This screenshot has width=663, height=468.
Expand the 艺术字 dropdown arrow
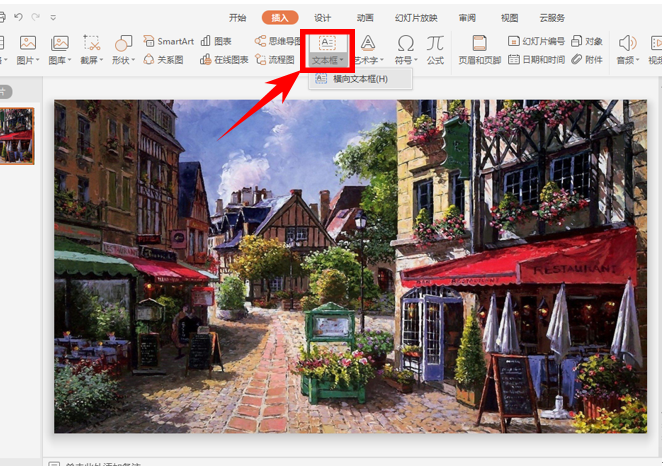click(382, 60)
